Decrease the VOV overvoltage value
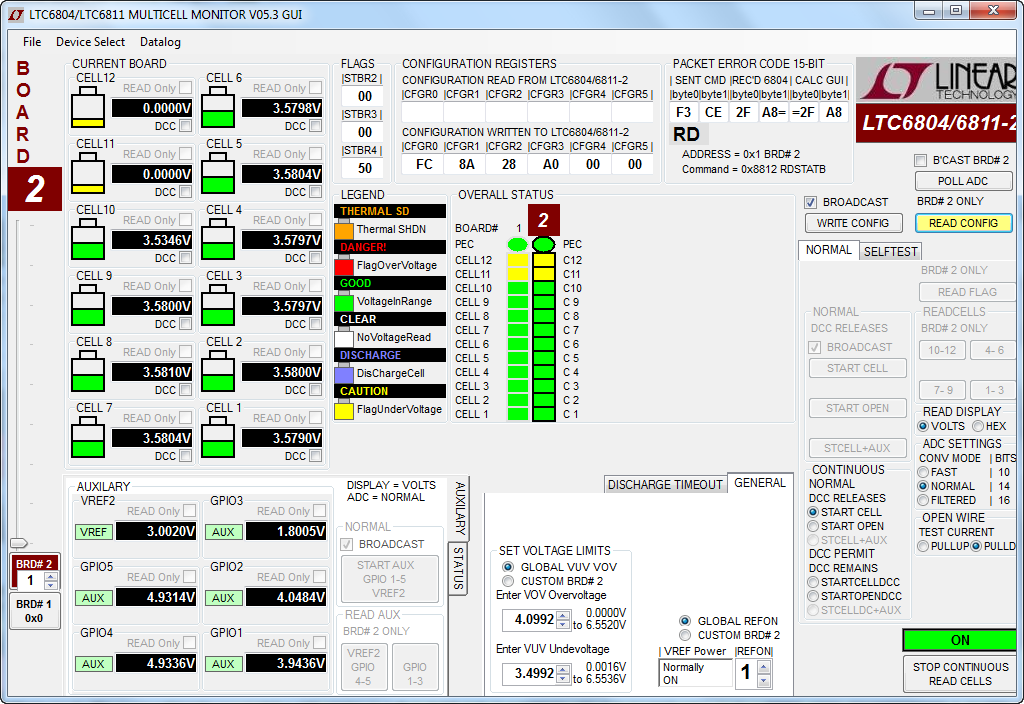1024x704 pixels. tap(563, 624)
